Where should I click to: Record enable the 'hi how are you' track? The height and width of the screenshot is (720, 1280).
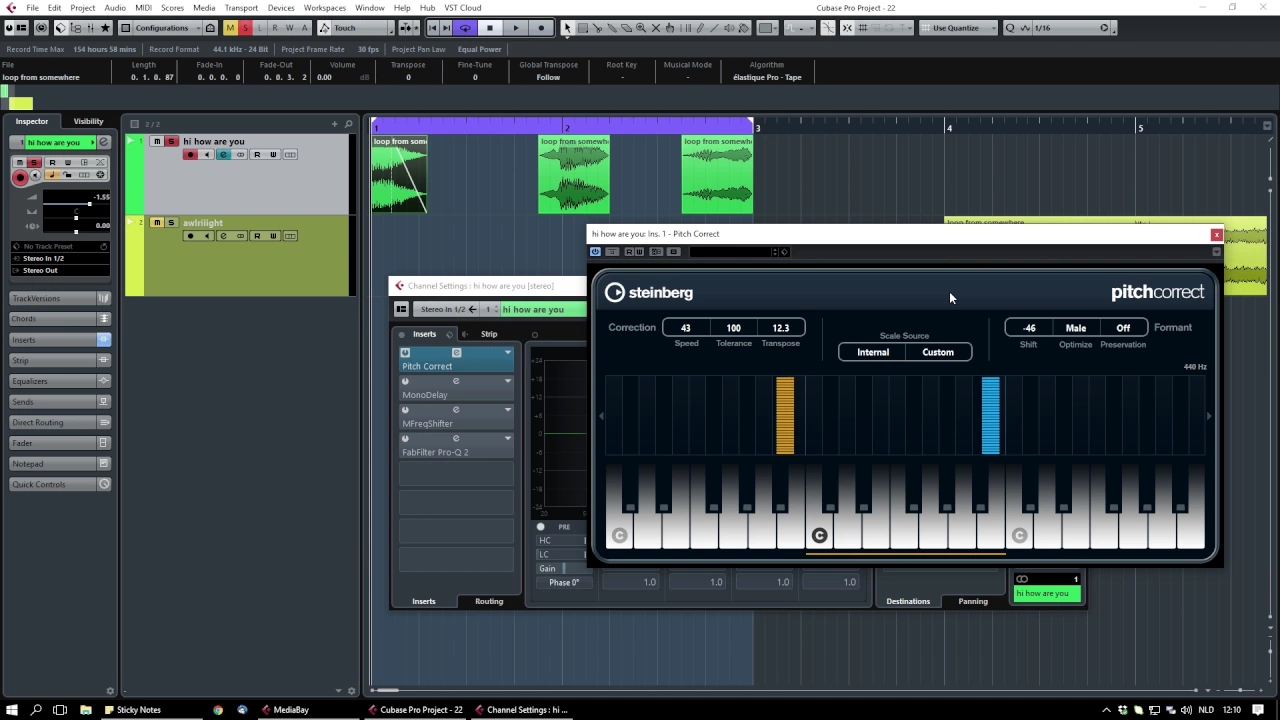tap(190, 154)
